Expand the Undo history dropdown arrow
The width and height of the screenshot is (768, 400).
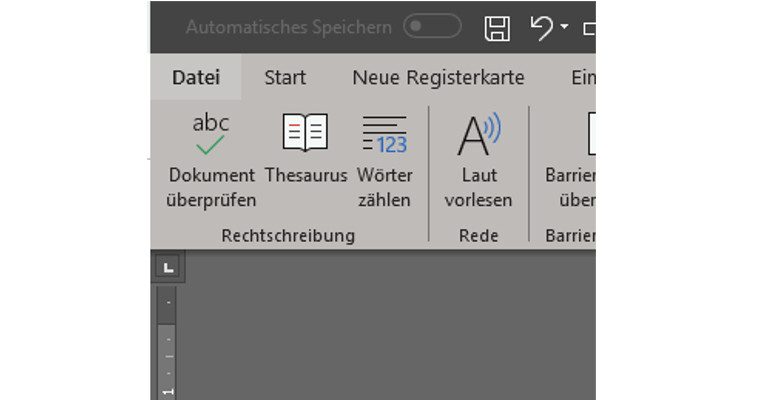pyautogui.click(x=565, y=28)
